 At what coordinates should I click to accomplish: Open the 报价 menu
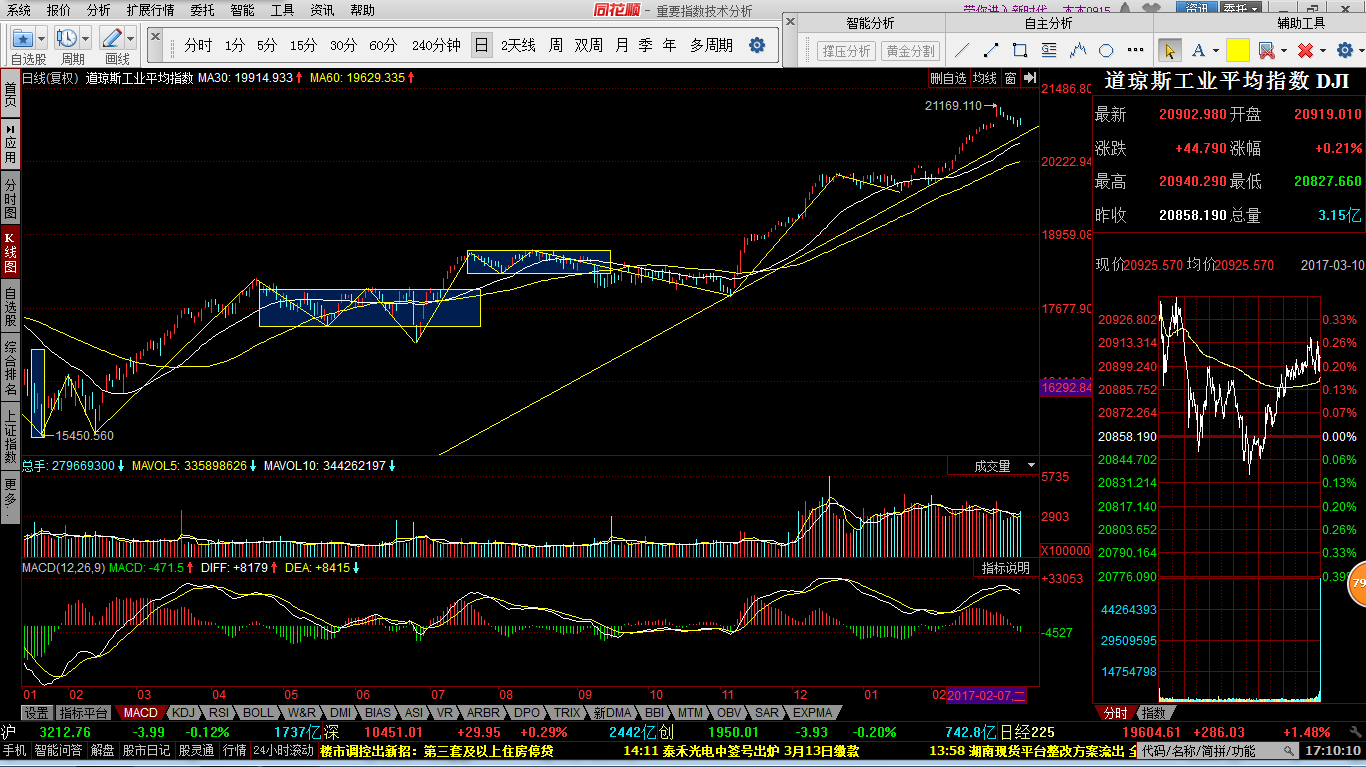[59, 10]
